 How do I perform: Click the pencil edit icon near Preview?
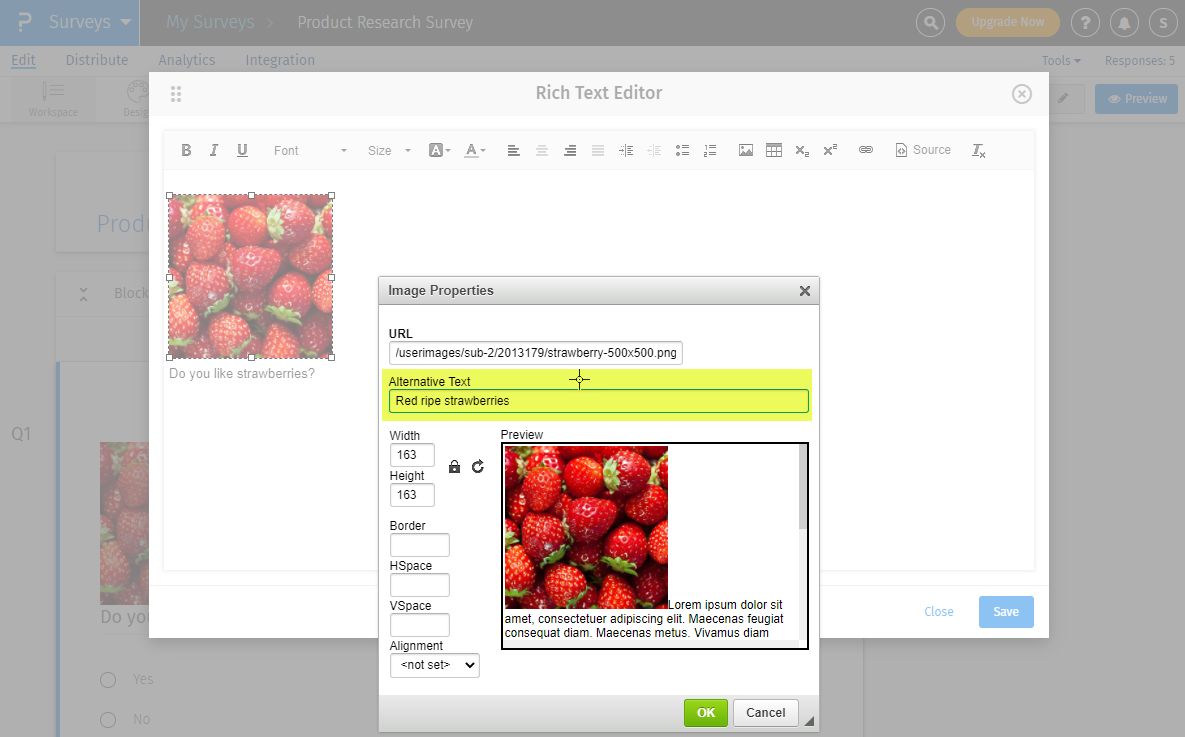(1063, 98)
